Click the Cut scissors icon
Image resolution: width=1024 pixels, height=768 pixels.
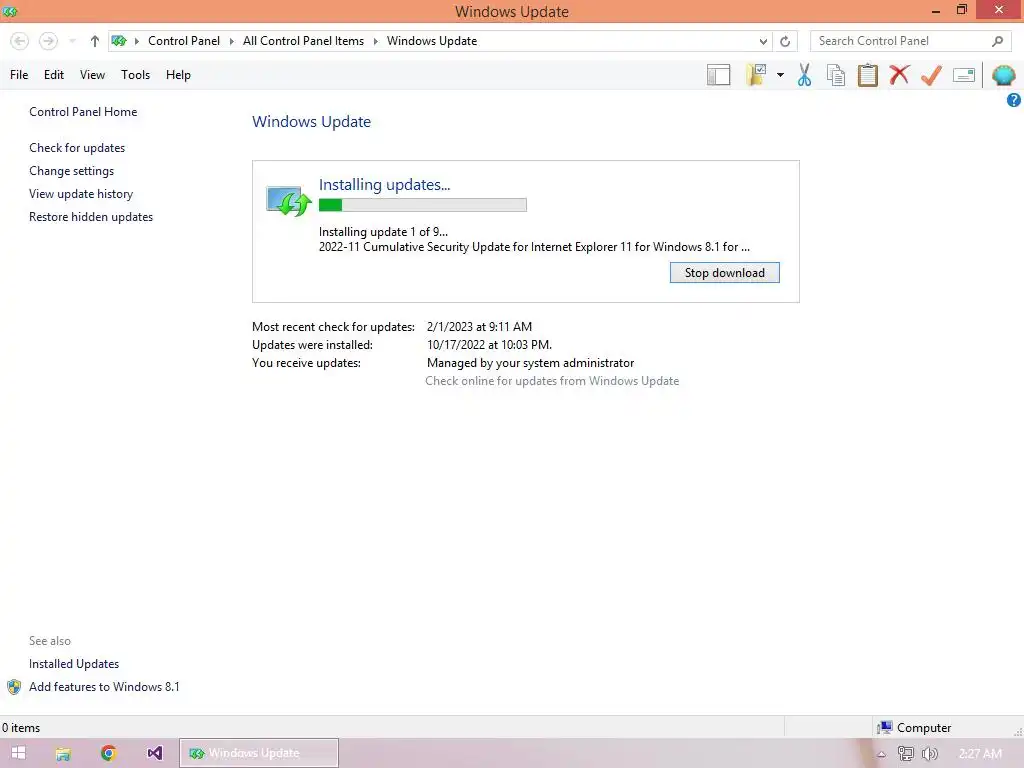point(804,75)
